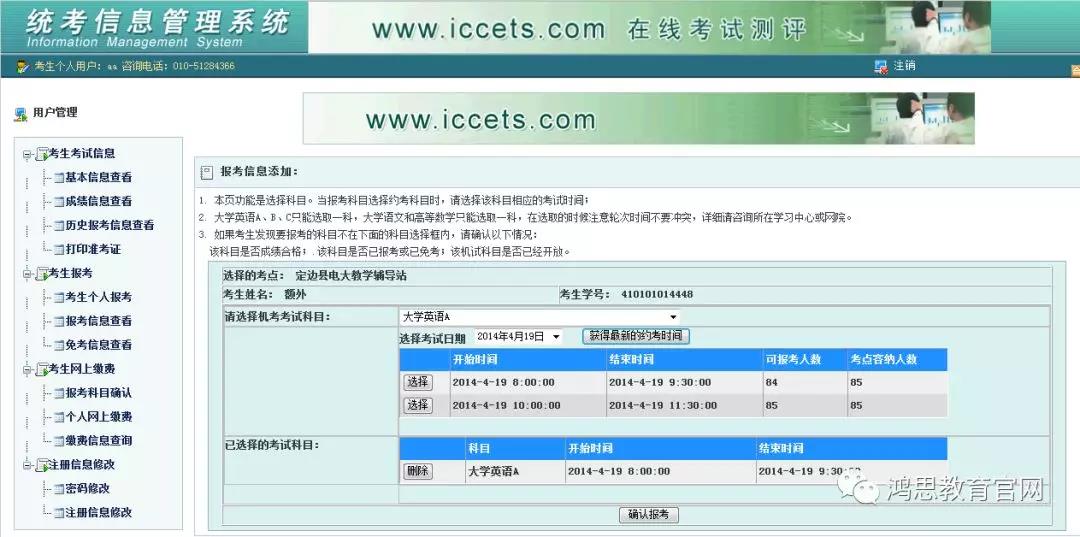Click the 注销 logout link

[904, 66]
